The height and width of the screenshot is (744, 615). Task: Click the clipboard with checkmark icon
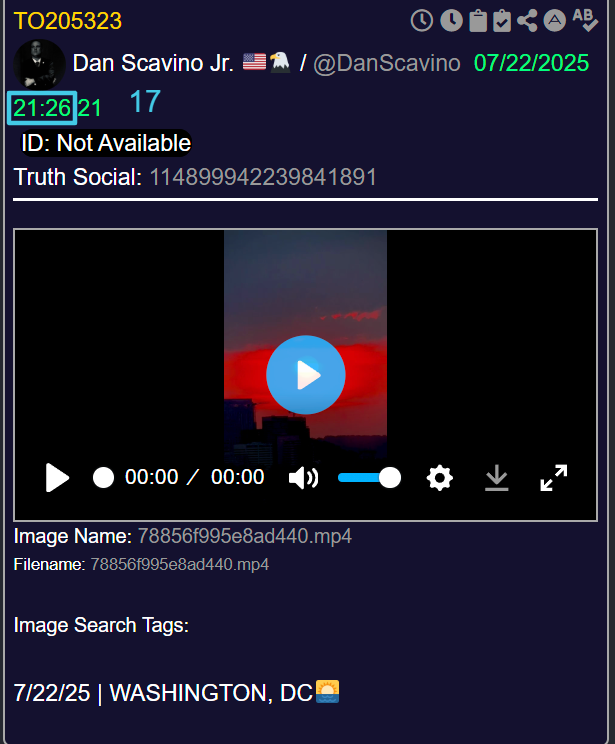502,21
